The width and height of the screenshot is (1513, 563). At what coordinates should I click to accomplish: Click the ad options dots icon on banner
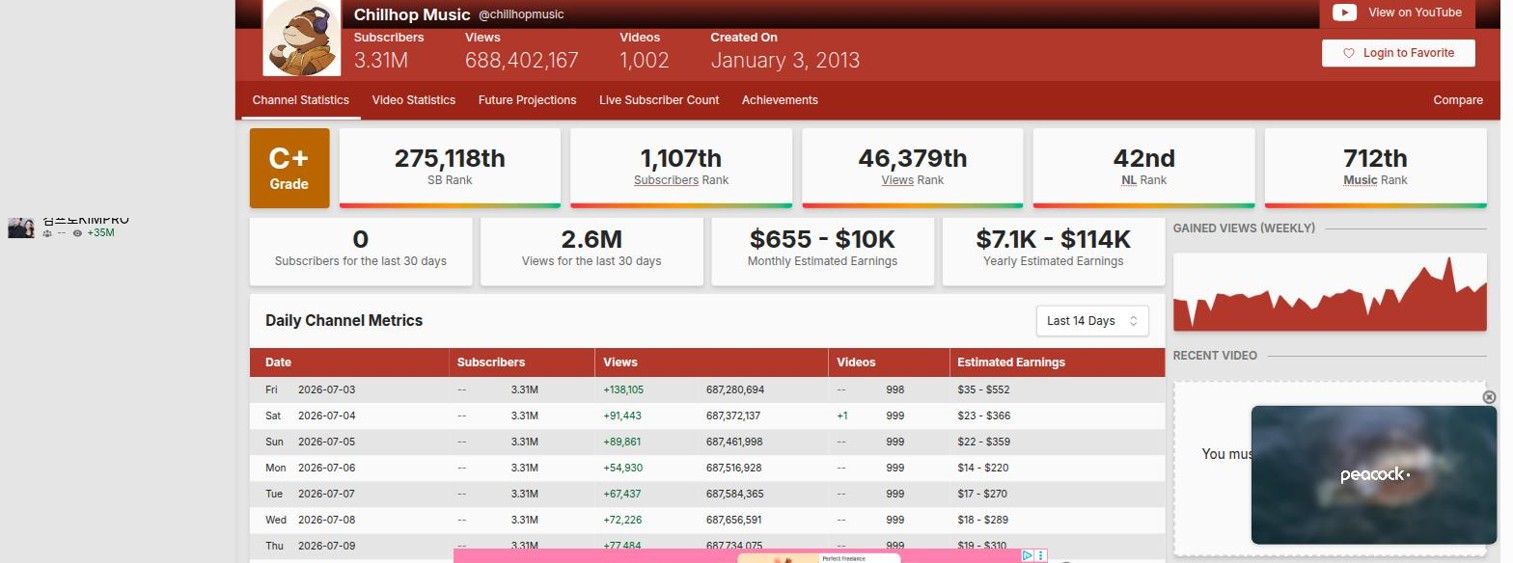pos(1041,556)
